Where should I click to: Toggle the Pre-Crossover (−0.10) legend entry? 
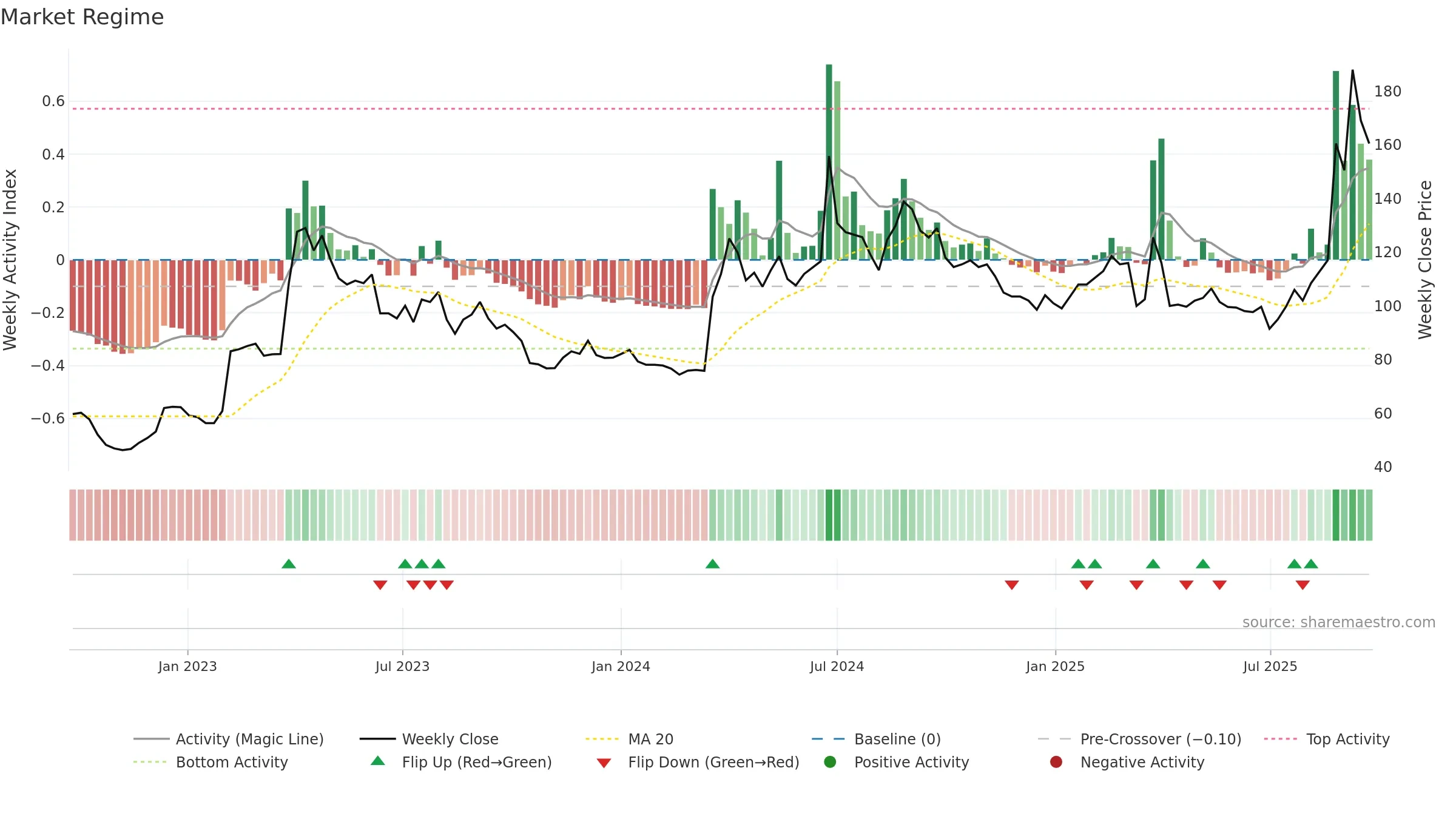coord(1139,739)
